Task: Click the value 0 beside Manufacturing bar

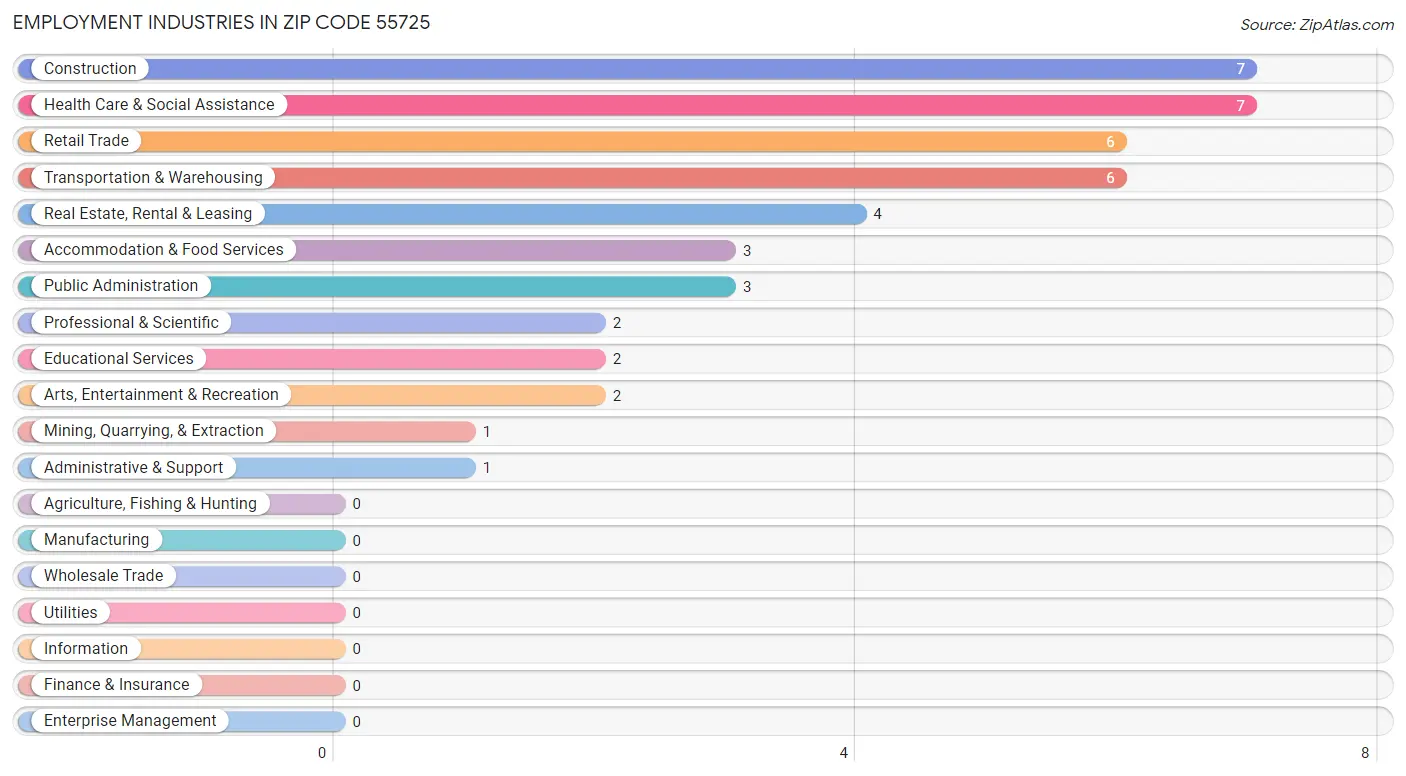Action: pos(356,541)
